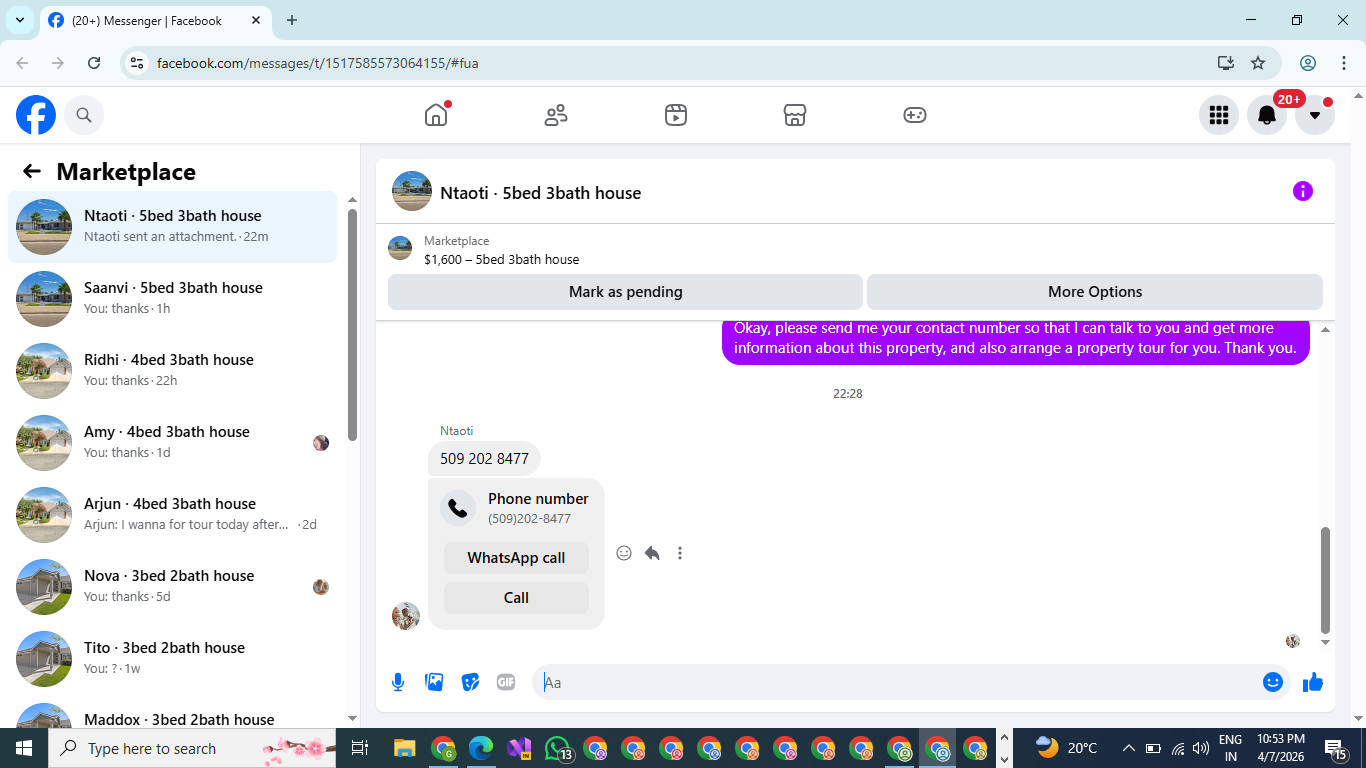The height and width of the screenshot is (768, 1366).
Task: Click the Call button
Action: 516,598
